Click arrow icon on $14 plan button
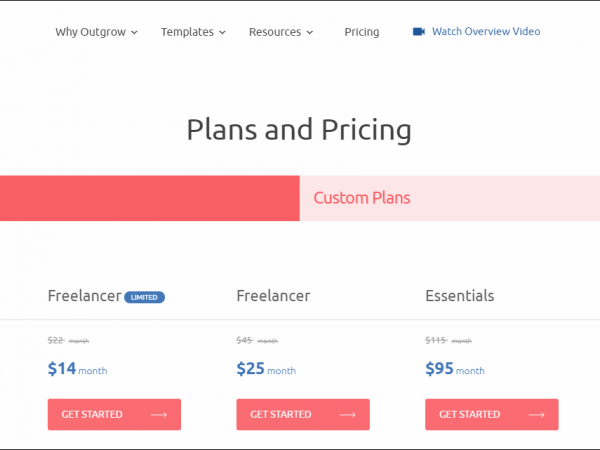 [x=159, y=414]
